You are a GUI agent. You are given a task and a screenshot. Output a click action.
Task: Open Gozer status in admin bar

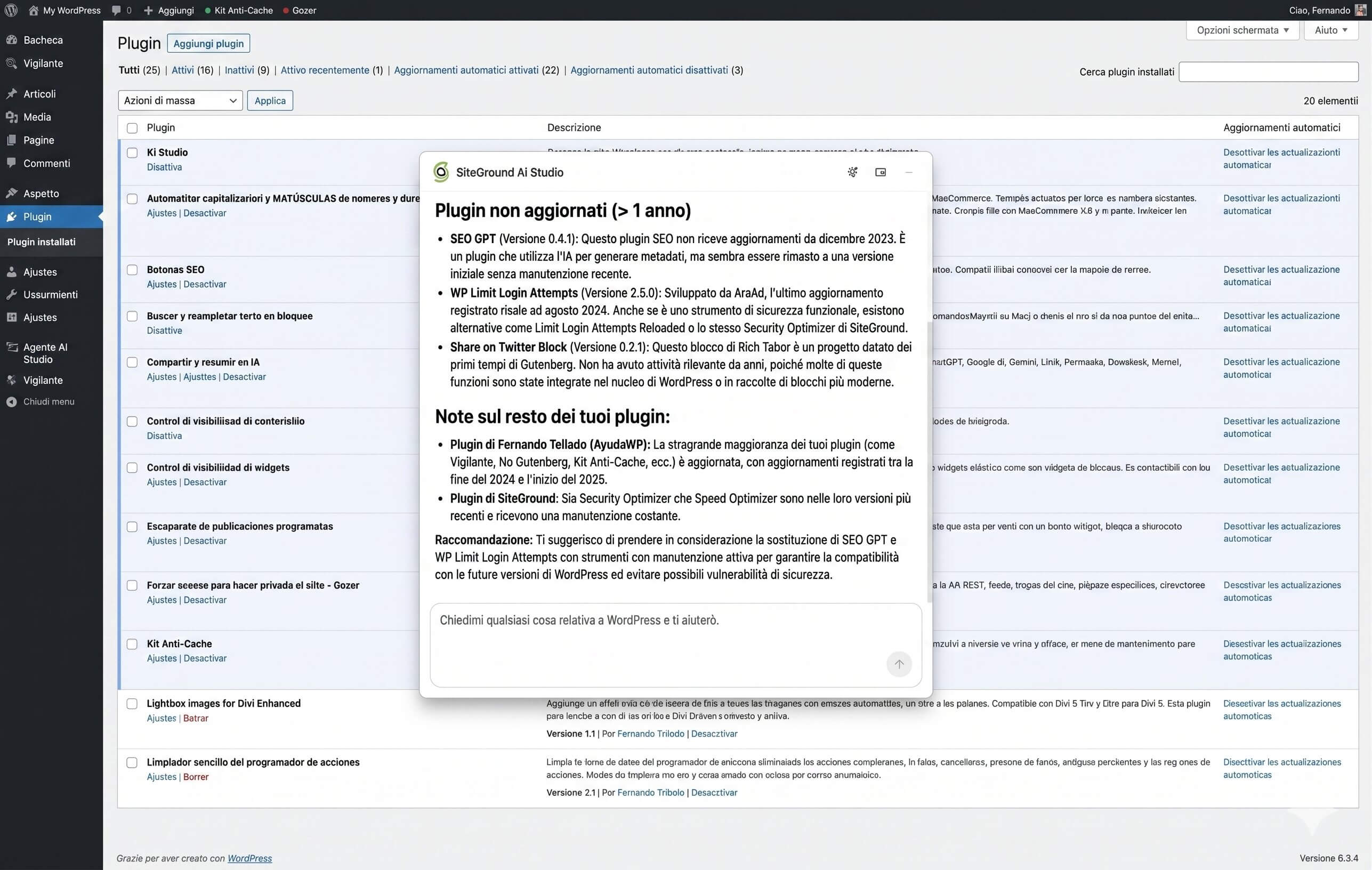pyautogui.click(x=300, y=10)
